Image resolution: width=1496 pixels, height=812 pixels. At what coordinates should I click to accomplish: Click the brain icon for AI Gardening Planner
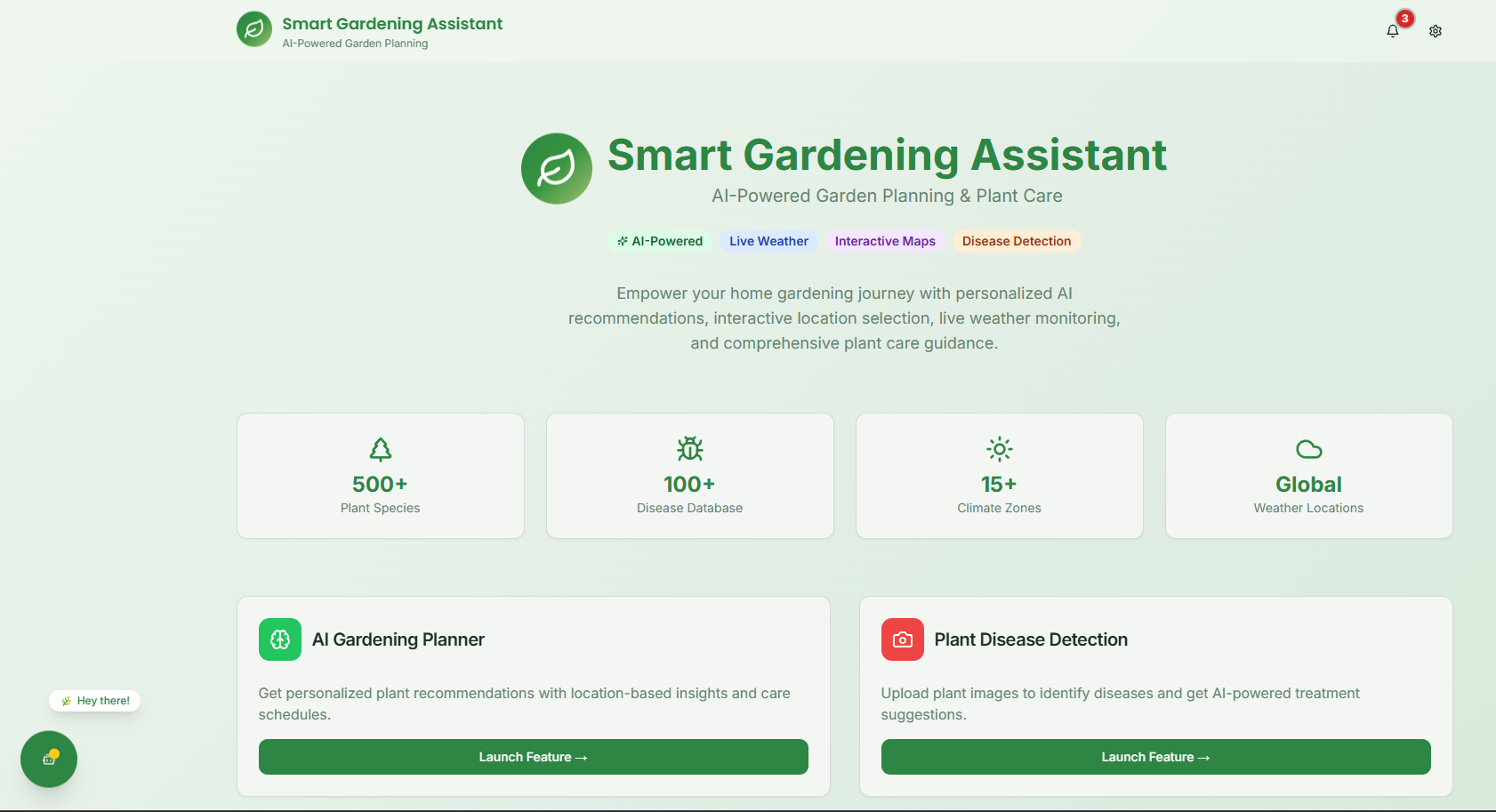point(280,639)
